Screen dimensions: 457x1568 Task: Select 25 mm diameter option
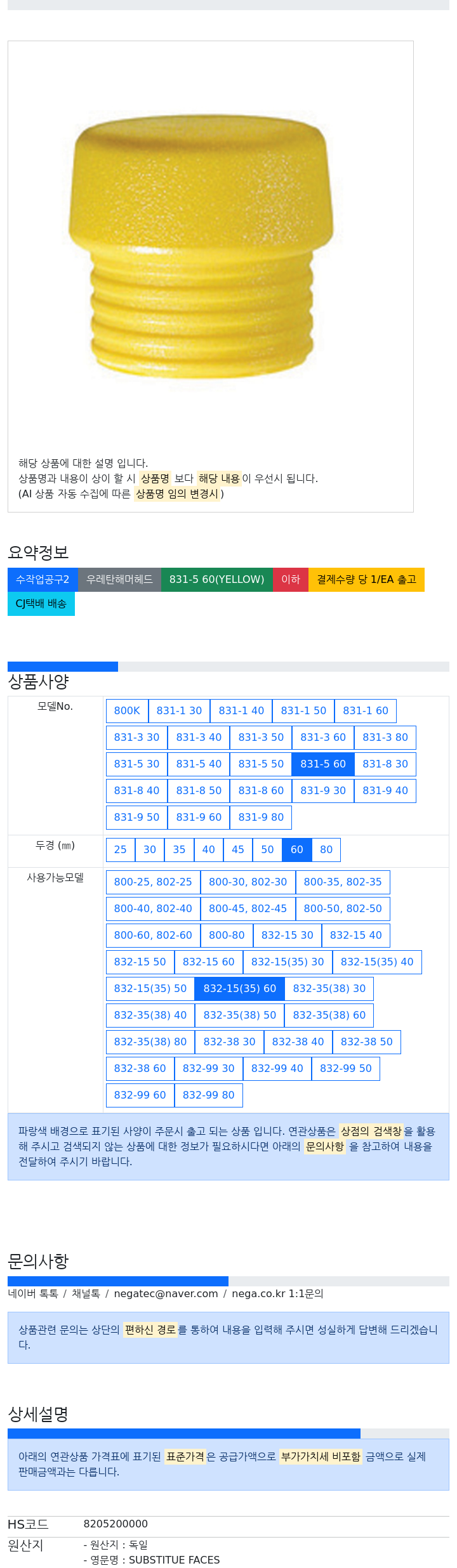(120, 849)
